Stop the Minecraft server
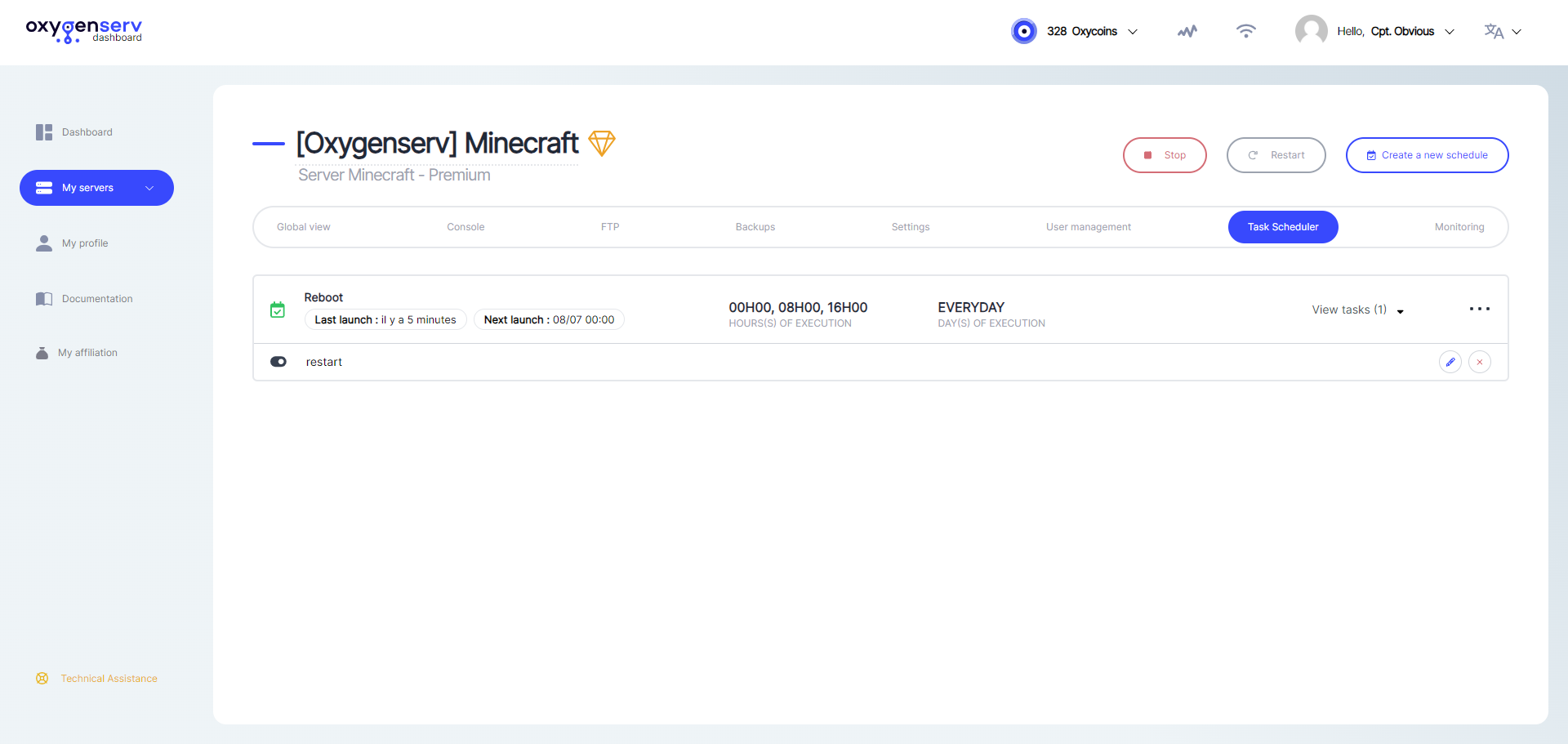The image size is (1568, 744). (1165, 155)
